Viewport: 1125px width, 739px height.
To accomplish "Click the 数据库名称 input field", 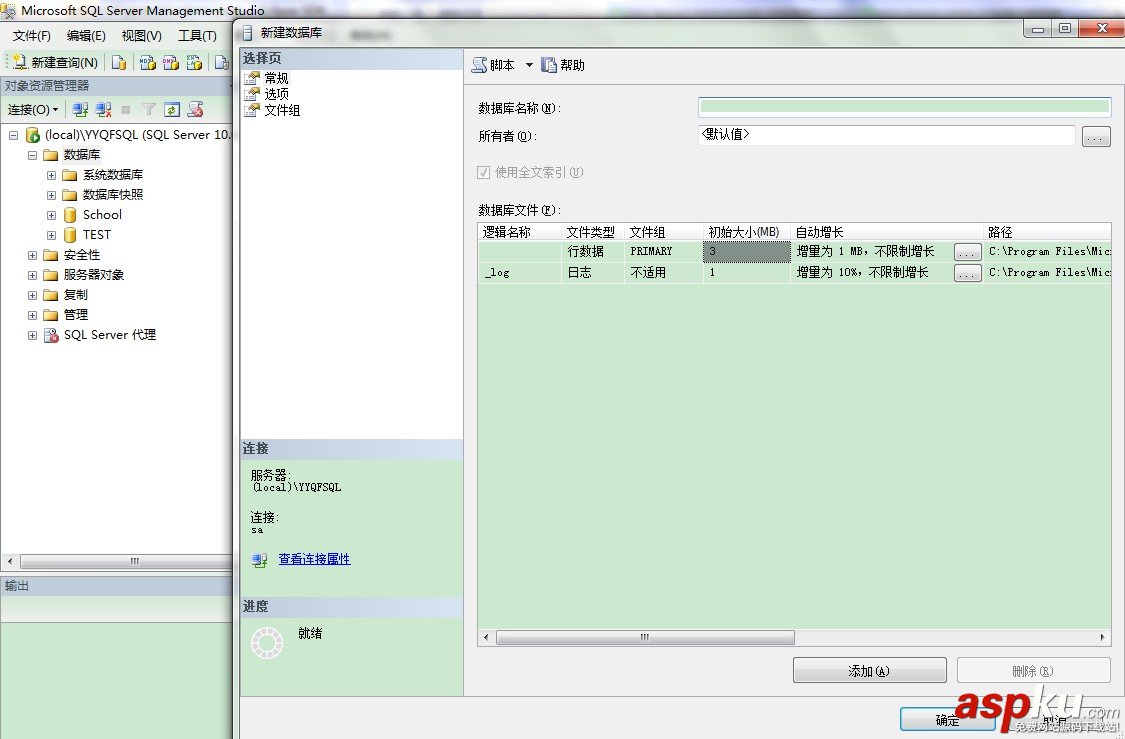I will point(904,107).
